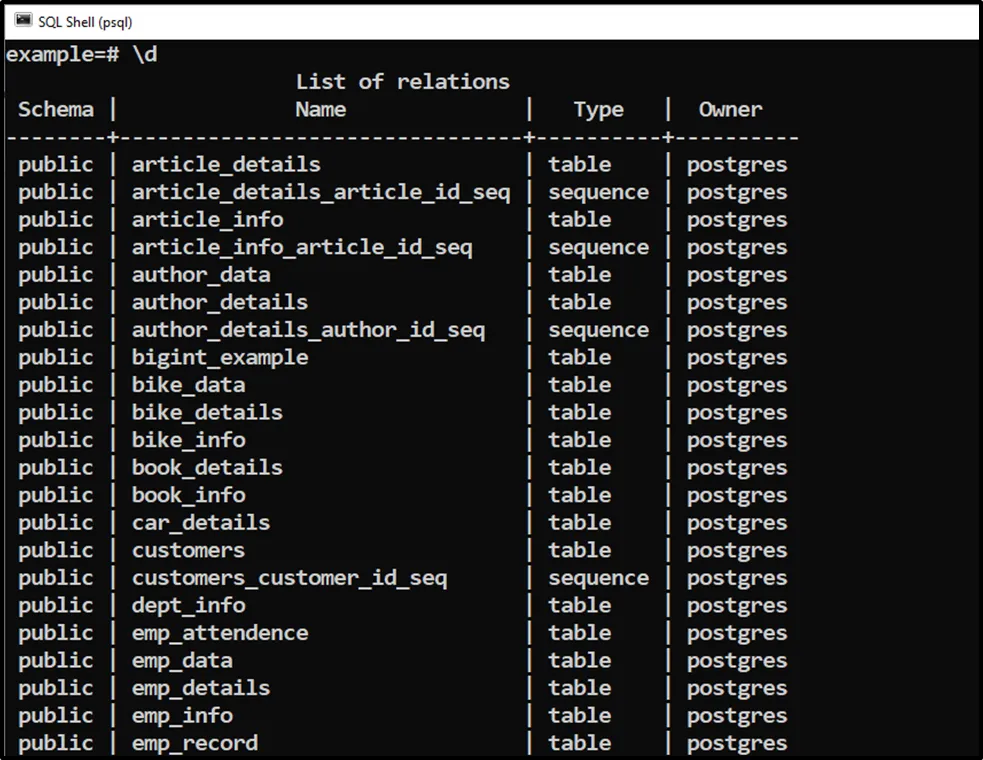
Task: Click the bike_details relation name
Action: click(x=207, y=412)
